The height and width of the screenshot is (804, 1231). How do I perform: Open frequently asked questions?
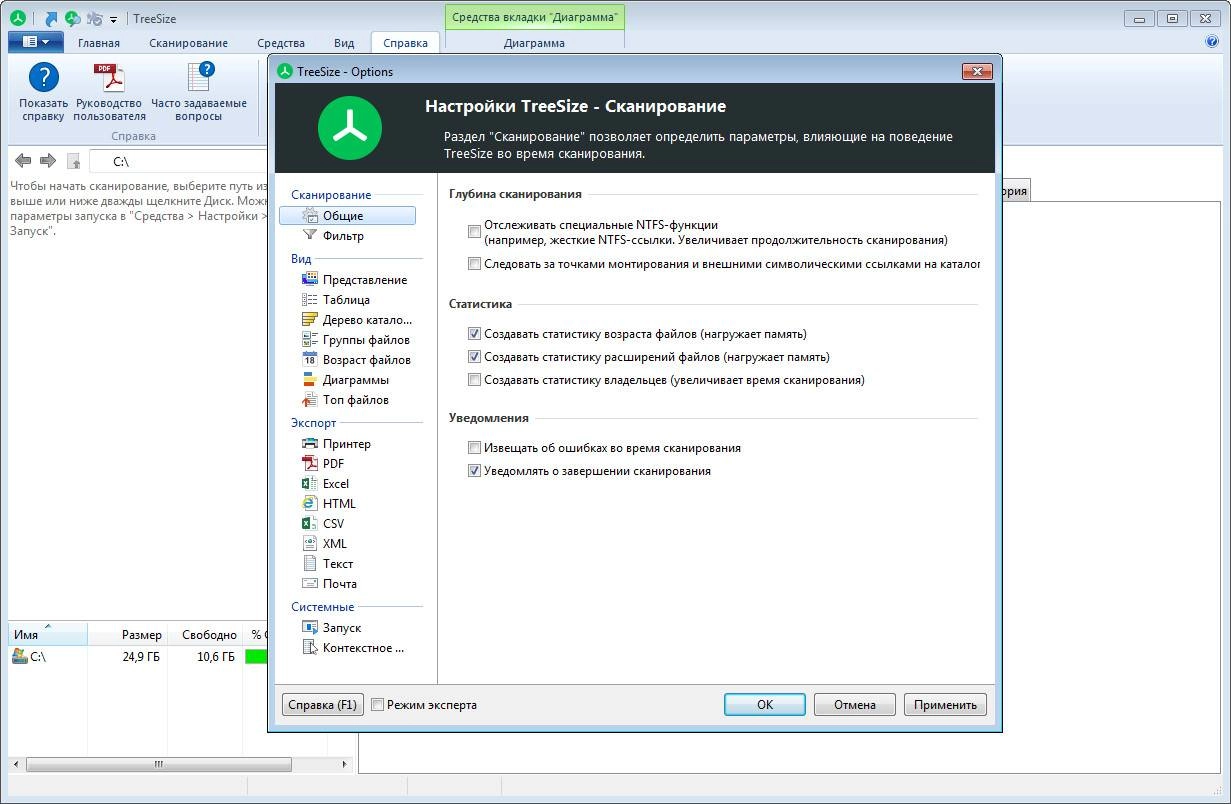coord(199,92)
